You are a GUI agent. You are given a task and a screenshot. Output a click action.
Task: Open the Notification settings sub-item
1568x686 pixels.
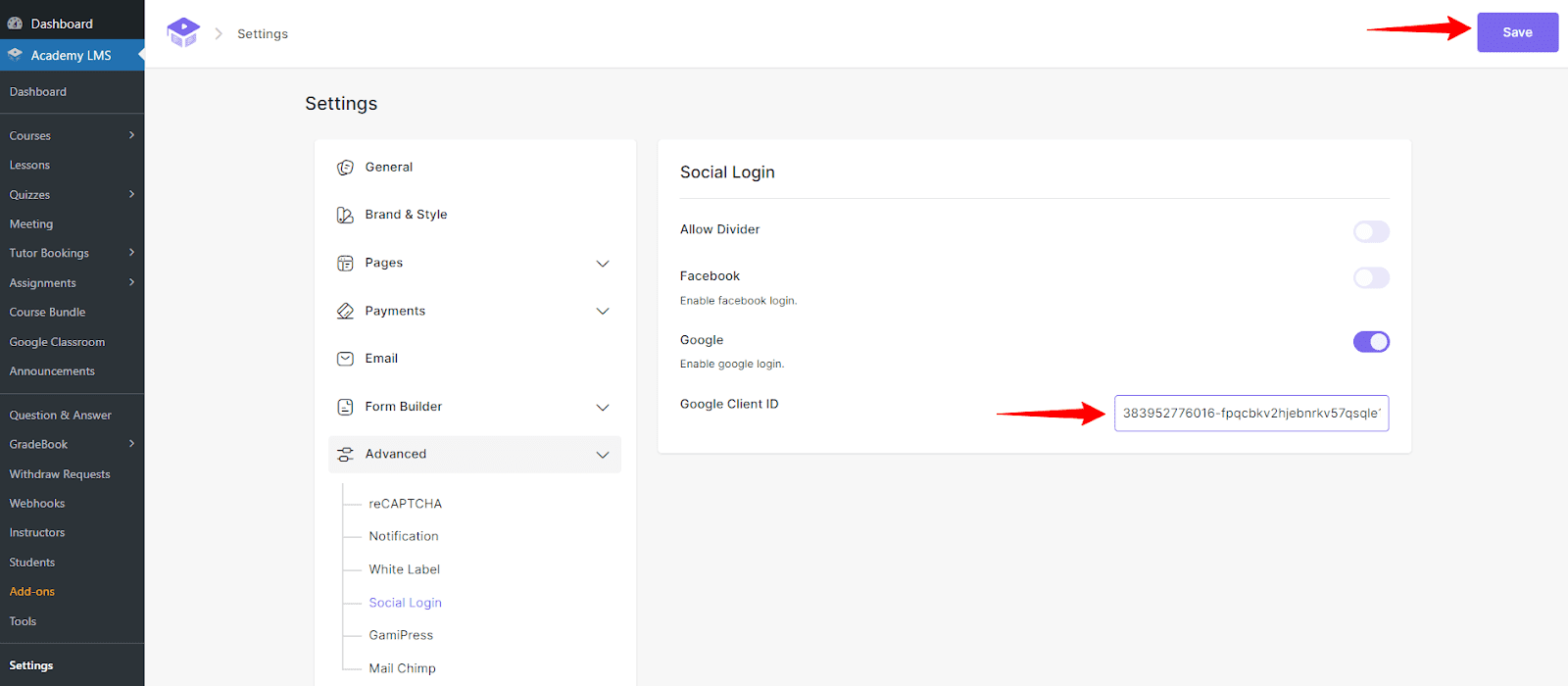(x=403, y=536)
